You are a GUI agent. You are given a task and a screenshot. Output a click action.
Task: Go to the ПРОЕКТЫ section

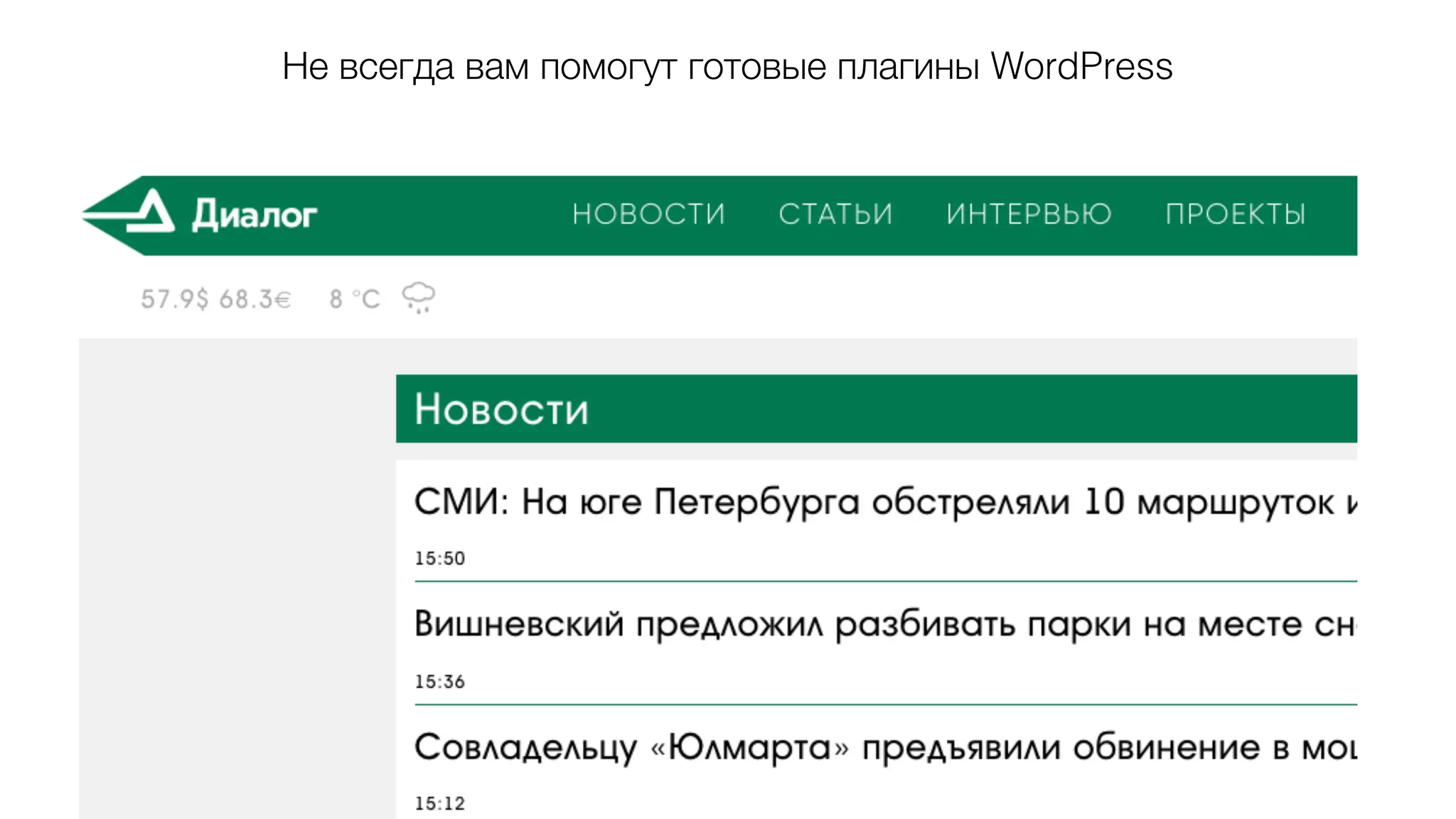click(x=1236, y=214)
